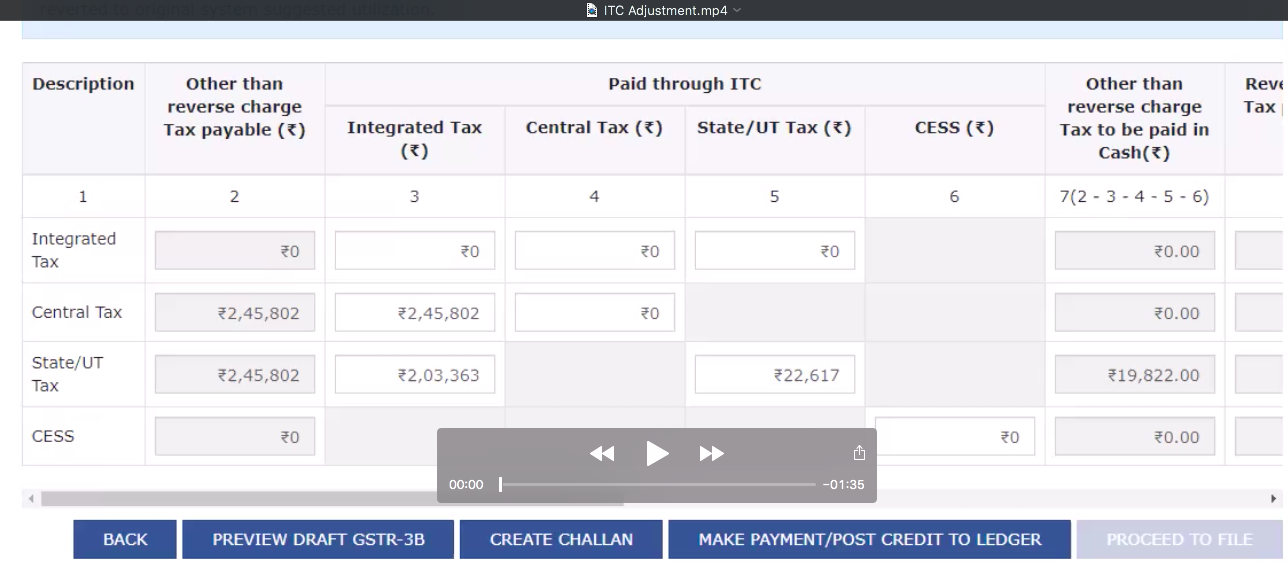
Task: Click the ₹19,822.00 cash payable field
Action: 1135,375
